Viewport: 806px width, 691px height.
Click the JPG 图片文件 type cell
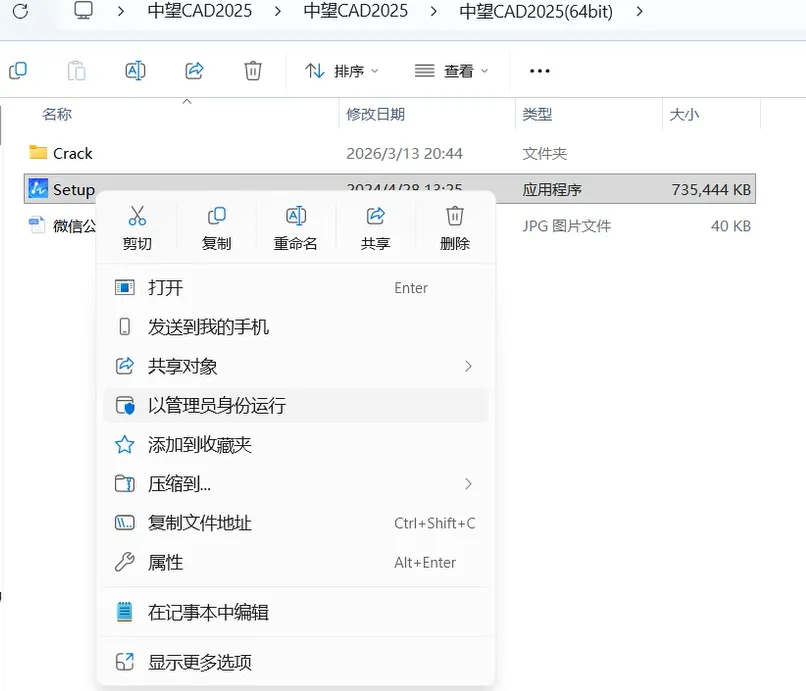click(566, 226)
